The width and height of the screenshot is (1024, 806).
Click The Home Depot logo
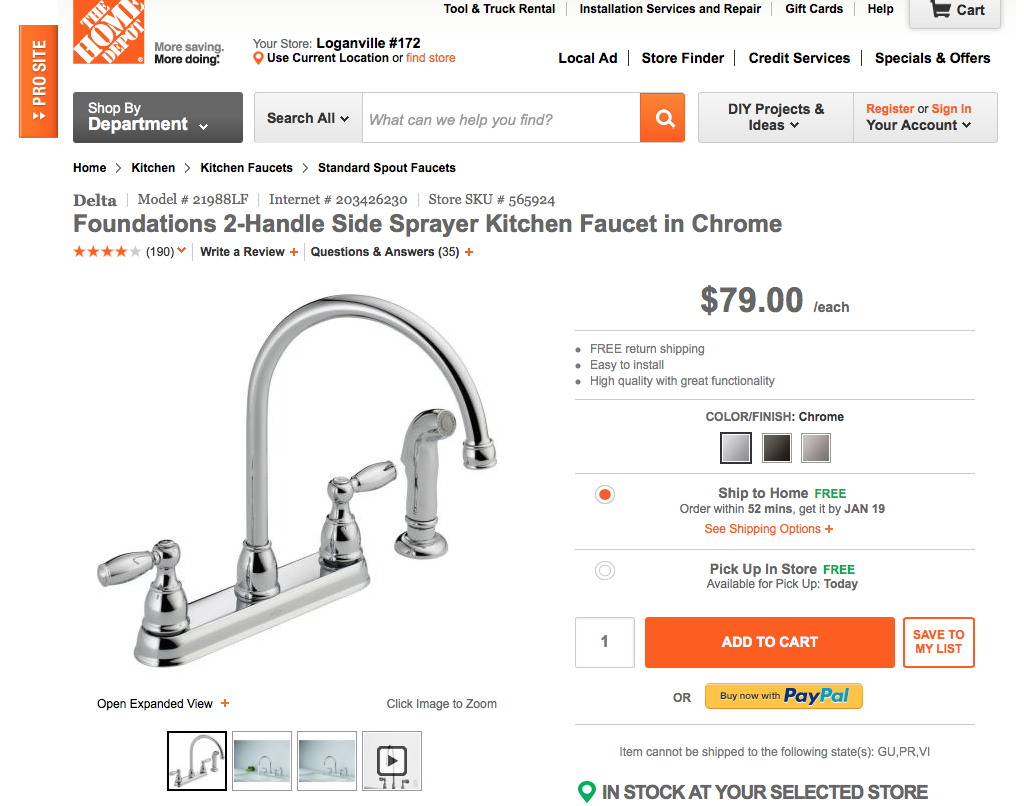point(108,32)
